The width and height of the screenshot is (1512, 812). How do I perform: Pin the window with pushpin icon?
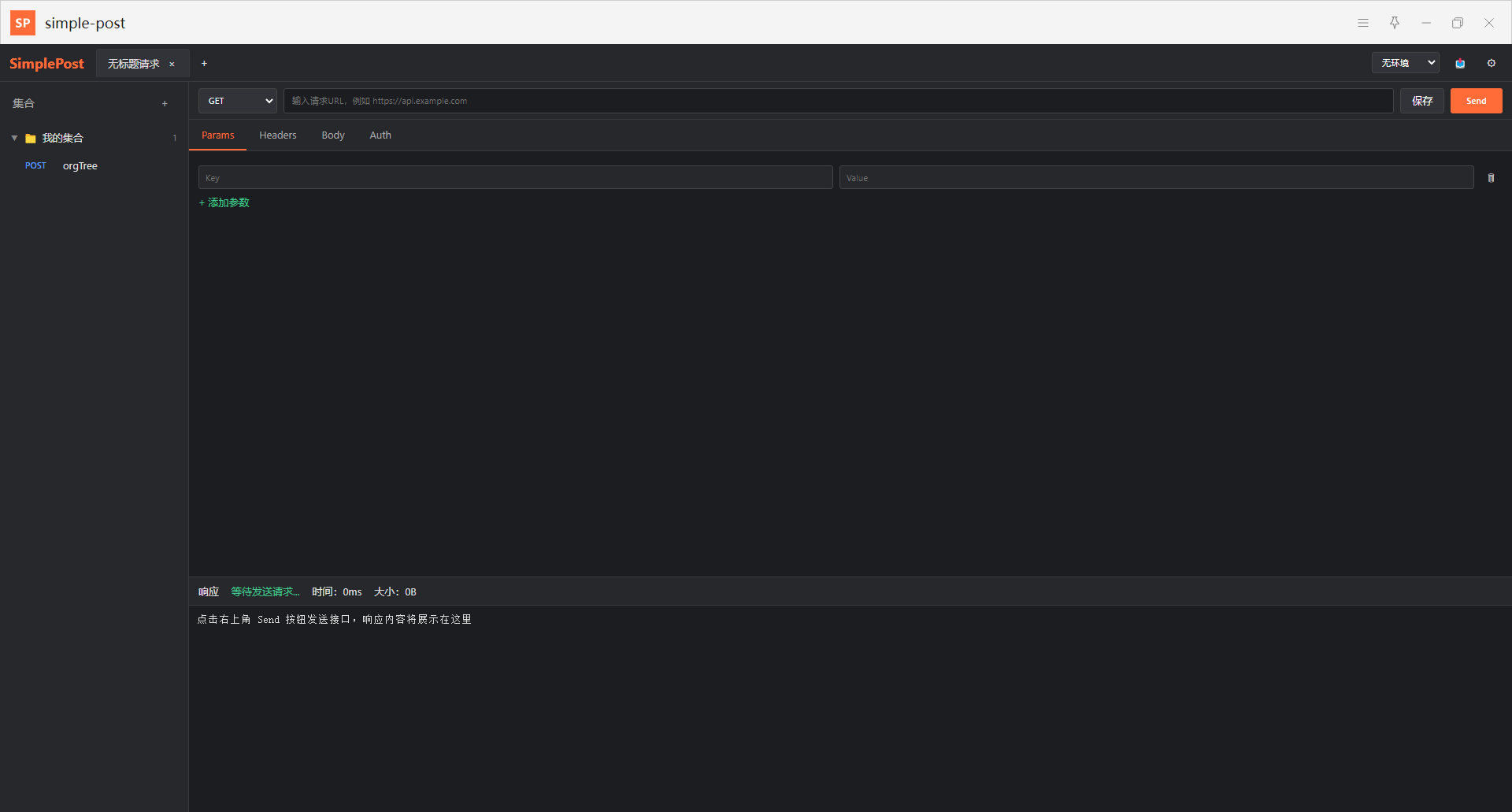(x=1395, y=23)
